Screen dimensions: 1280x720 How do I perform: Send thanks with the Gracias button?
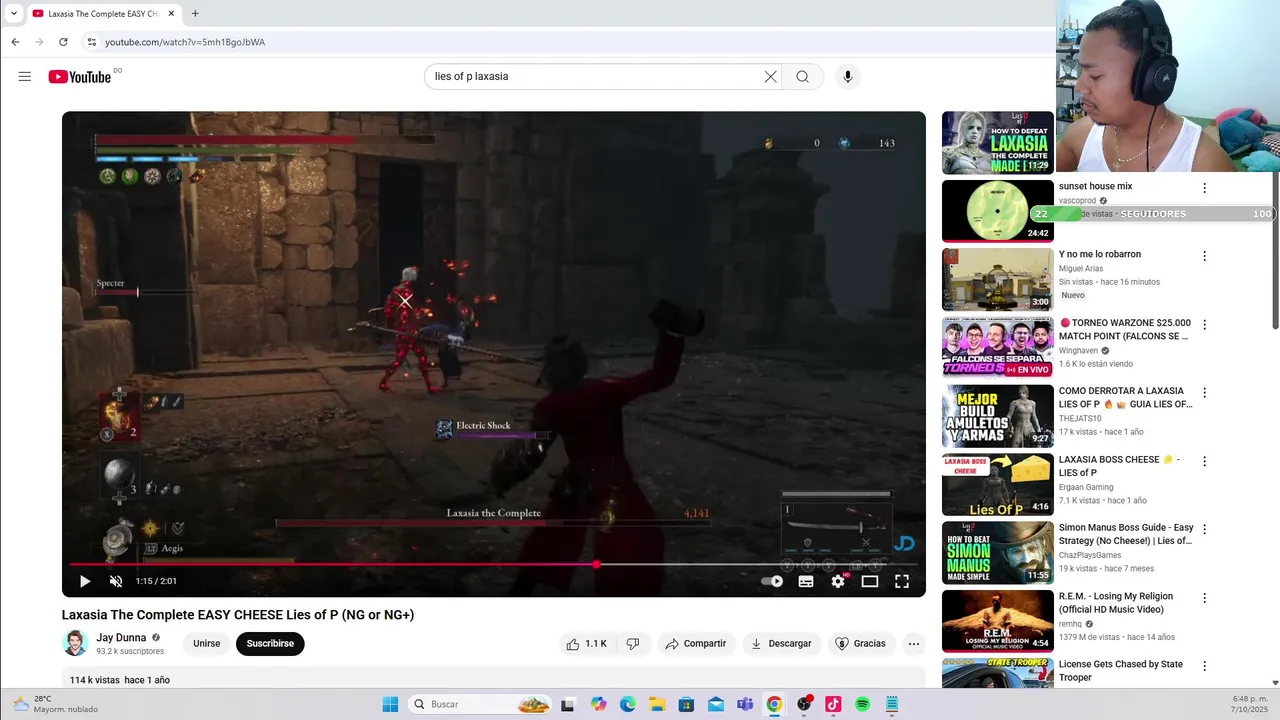pyautogui.click(x=861, y=644)
